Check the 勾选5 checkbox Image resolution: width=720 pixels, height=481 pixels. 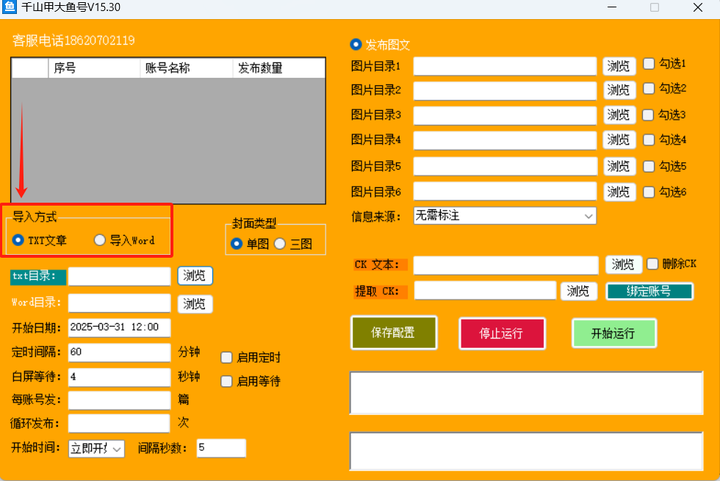click(649, 166)
